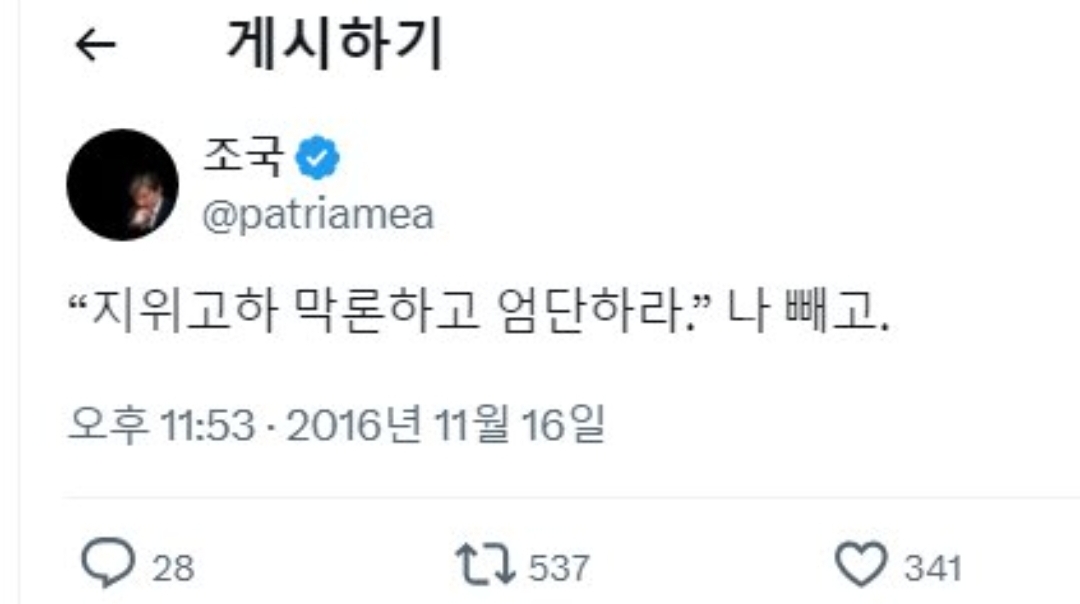Image resolution: width=1080 pixels, height=604 pixels.
Task: Click the reply speech bubble icon
Action: (x=108, y=563)
